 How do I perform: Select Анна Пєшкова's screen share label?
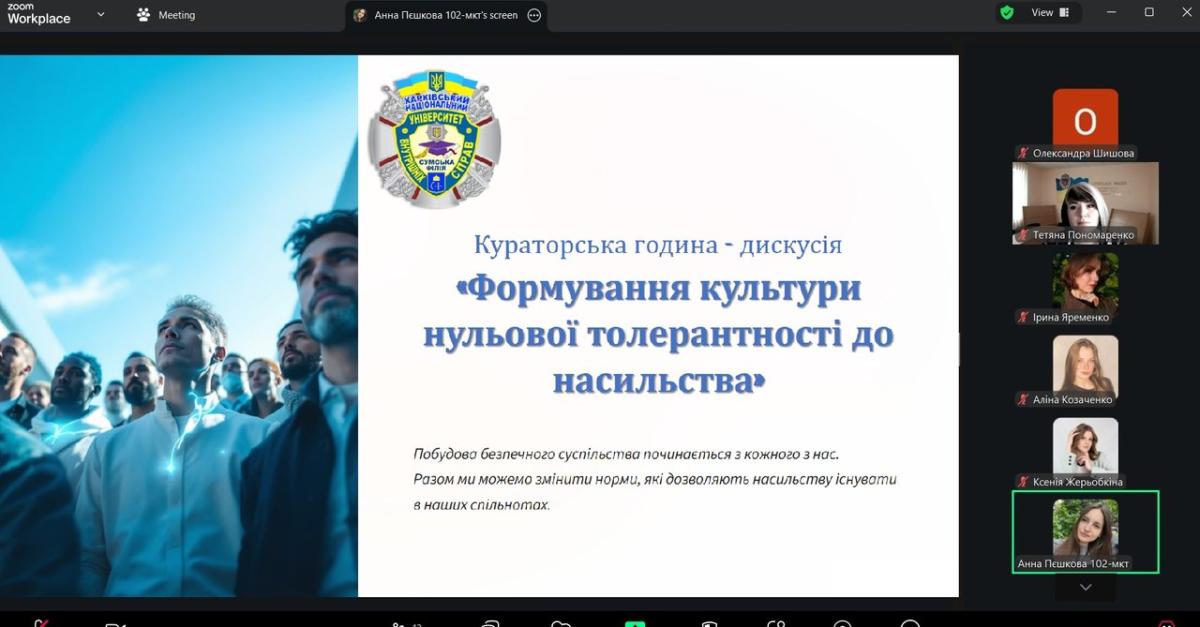445,15
